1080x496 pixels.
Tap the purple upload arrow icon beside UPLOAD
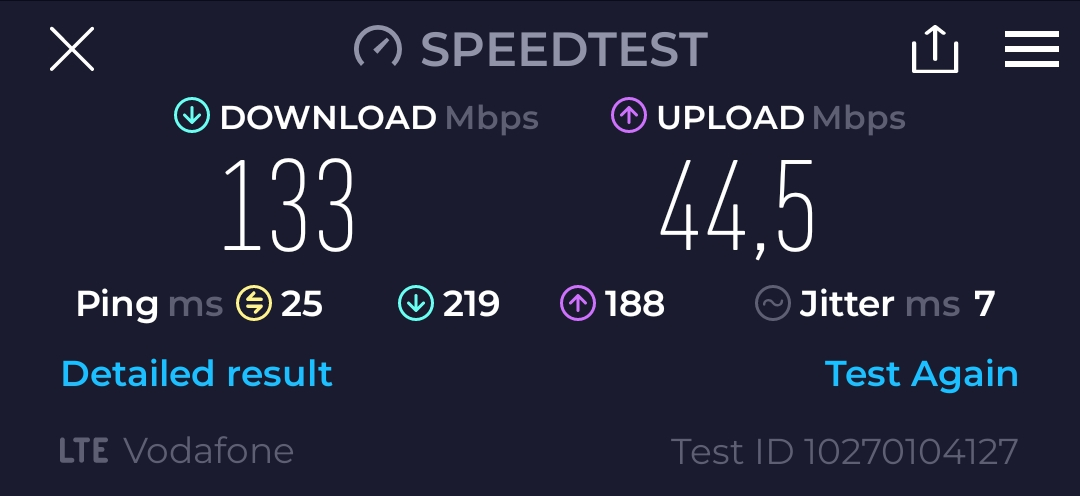coord(628,115)
